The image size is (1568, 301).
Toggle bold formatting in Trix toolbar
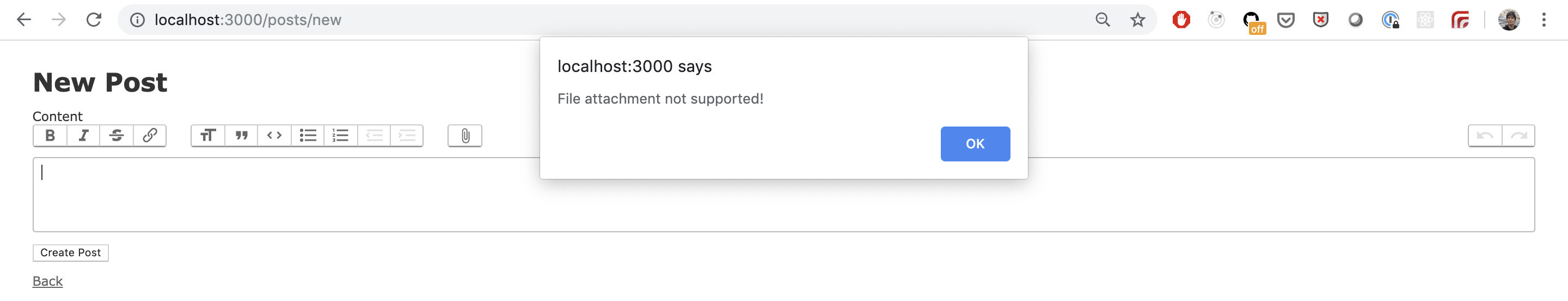(50, 136)
